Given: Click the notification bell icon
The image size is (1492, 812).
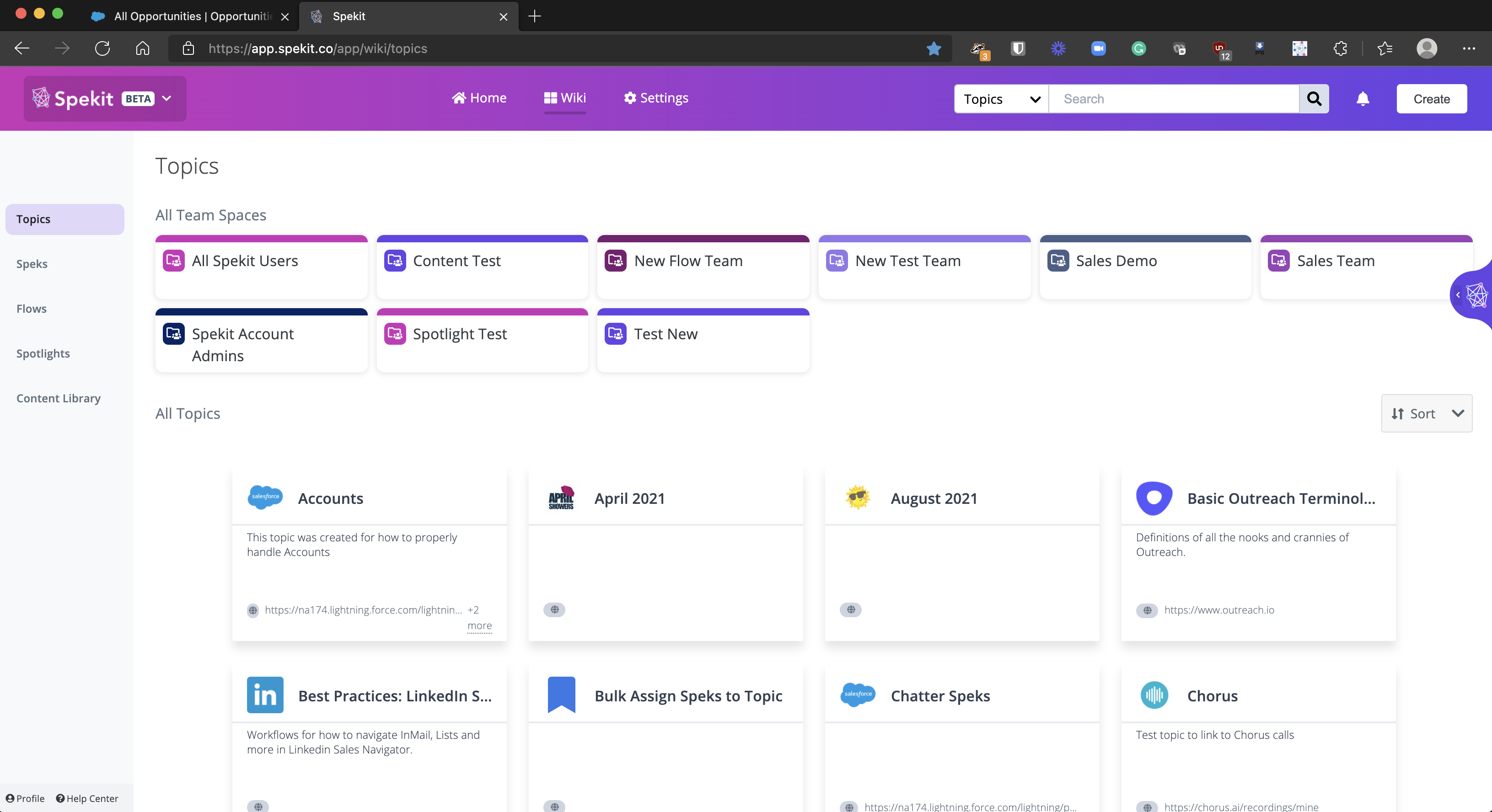Looking at the screenshot, I should pos(1362,99).
